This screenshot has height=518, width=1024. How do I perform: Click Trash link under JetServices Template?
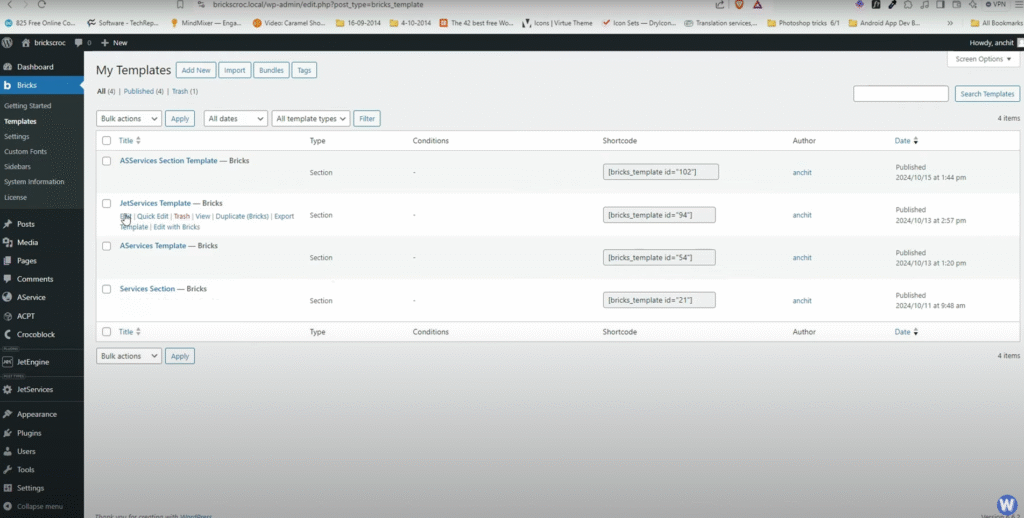[182, 216]
